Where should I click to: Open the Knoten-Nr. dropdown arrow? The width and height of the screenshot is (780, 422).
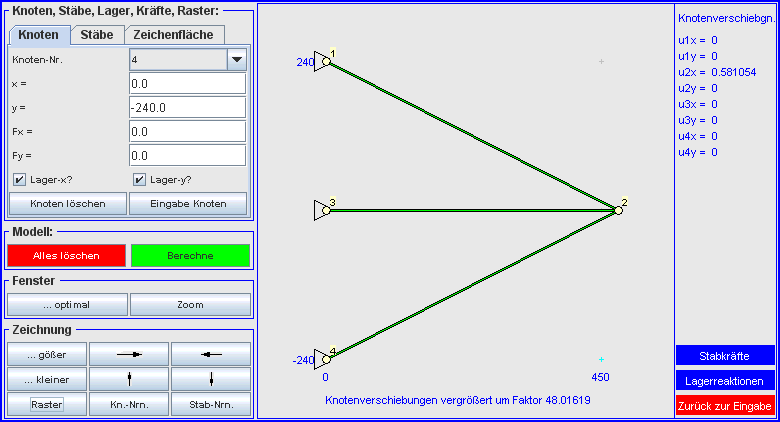(x=236, y=60)
